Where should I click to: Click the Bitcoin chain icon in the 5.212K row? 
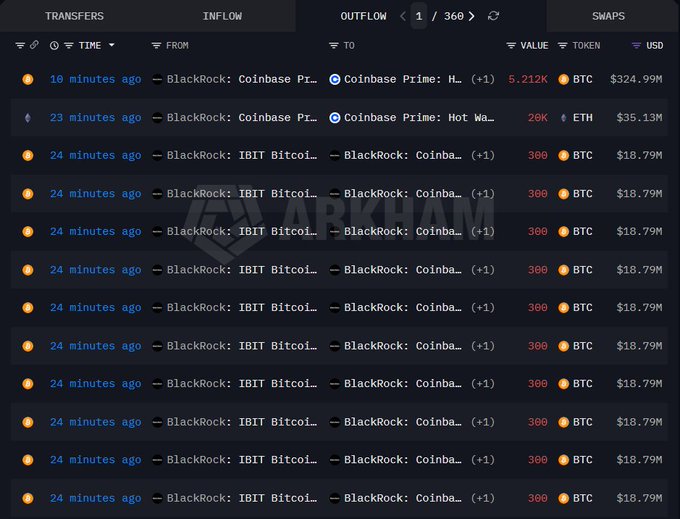(x=28, y=79)
